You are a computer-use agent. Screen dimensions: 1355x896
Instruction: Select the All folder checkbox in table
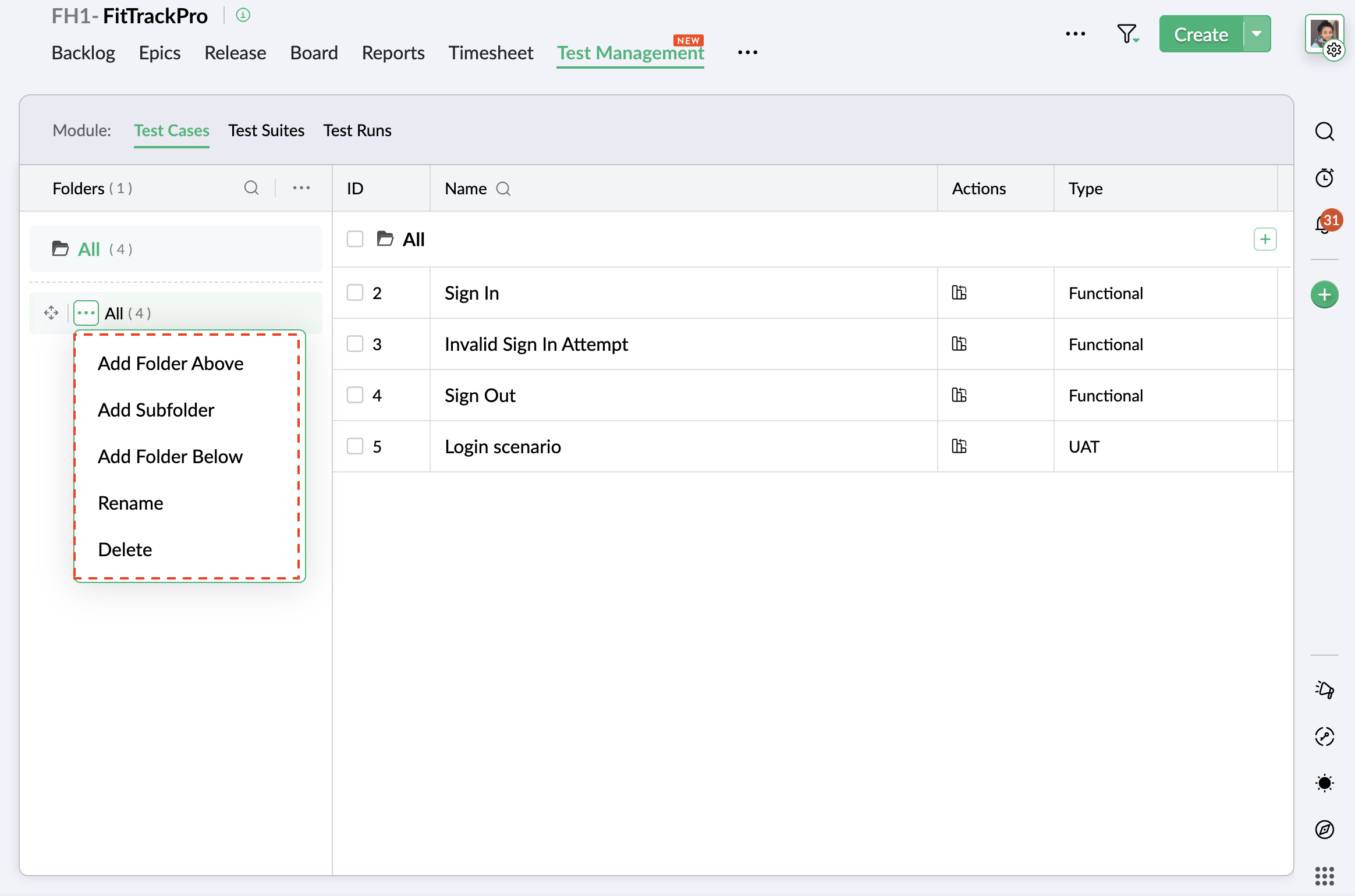point(354,239)
